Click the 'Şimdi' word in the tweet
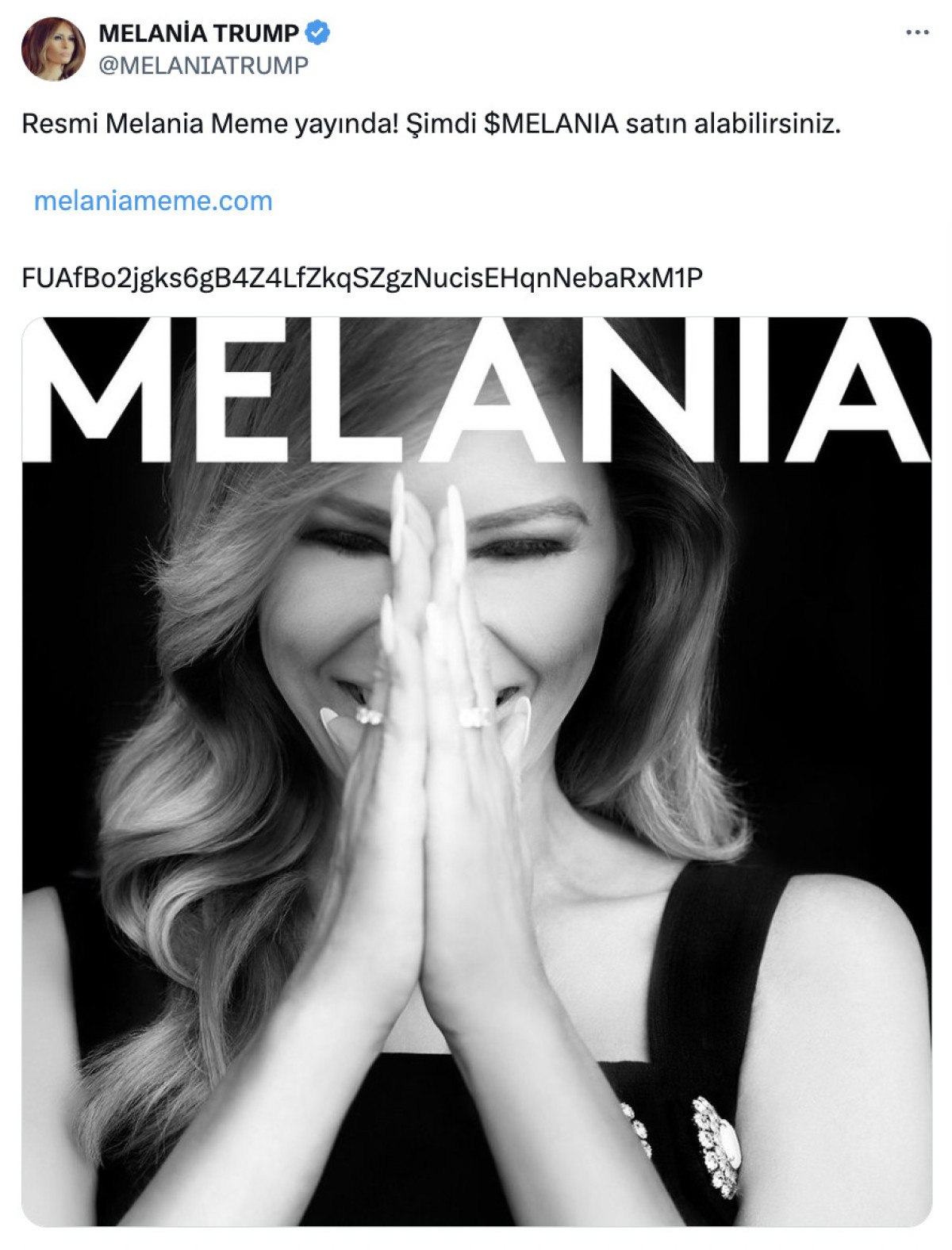 440,124
